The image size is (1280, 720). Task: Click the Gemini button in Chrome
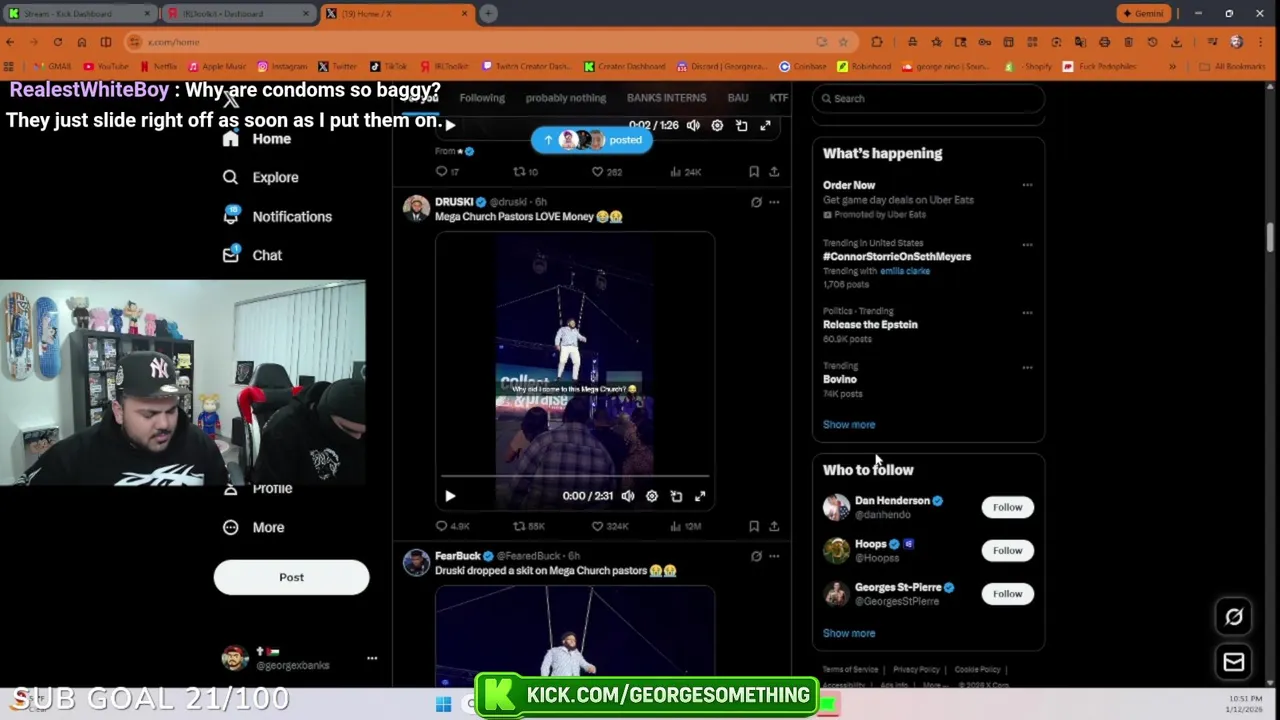point(1144,13)
